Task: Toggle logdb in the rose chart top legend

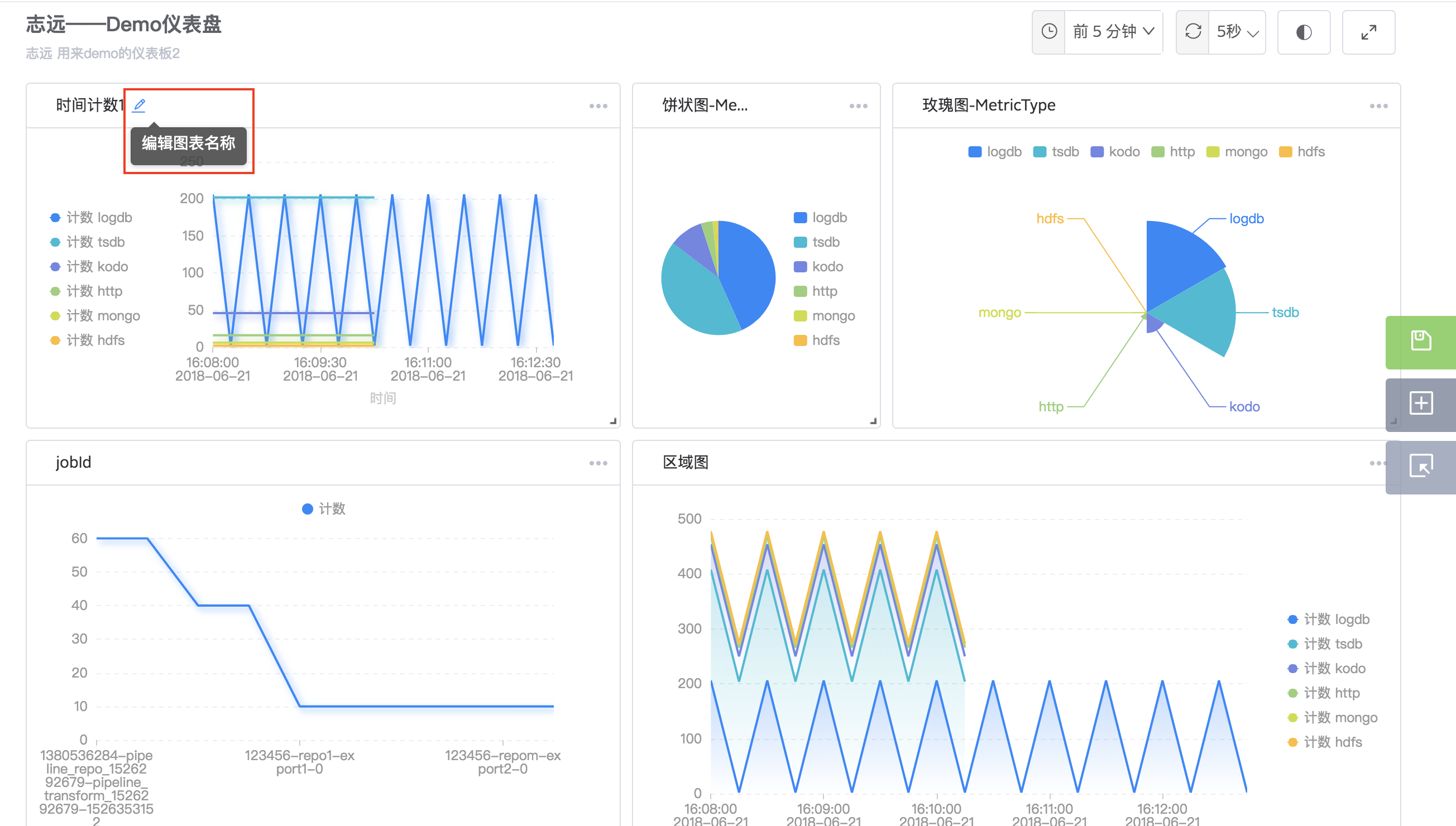Action: click(x=995, y=151)
